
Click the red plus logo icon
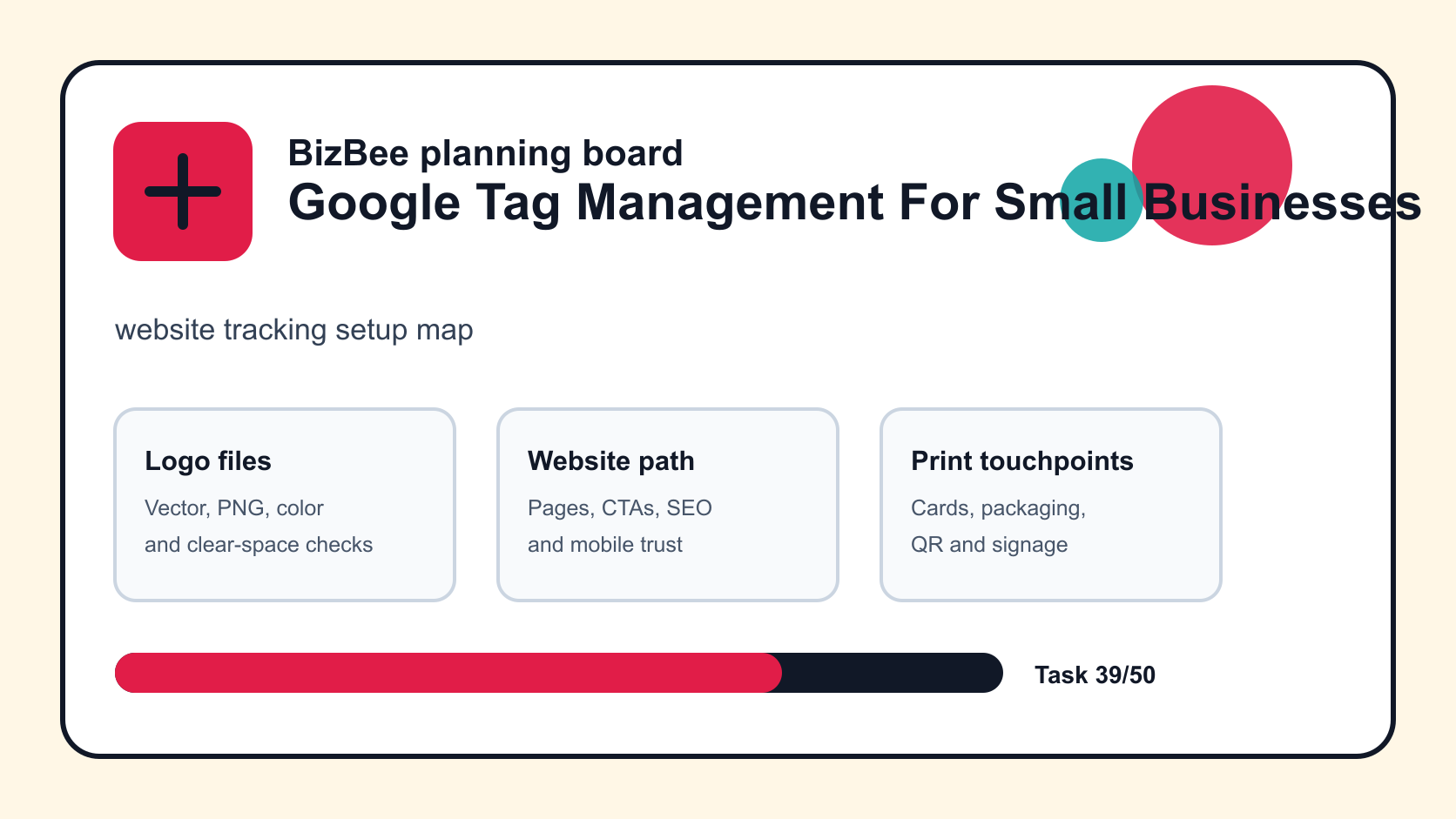point(183,191)
